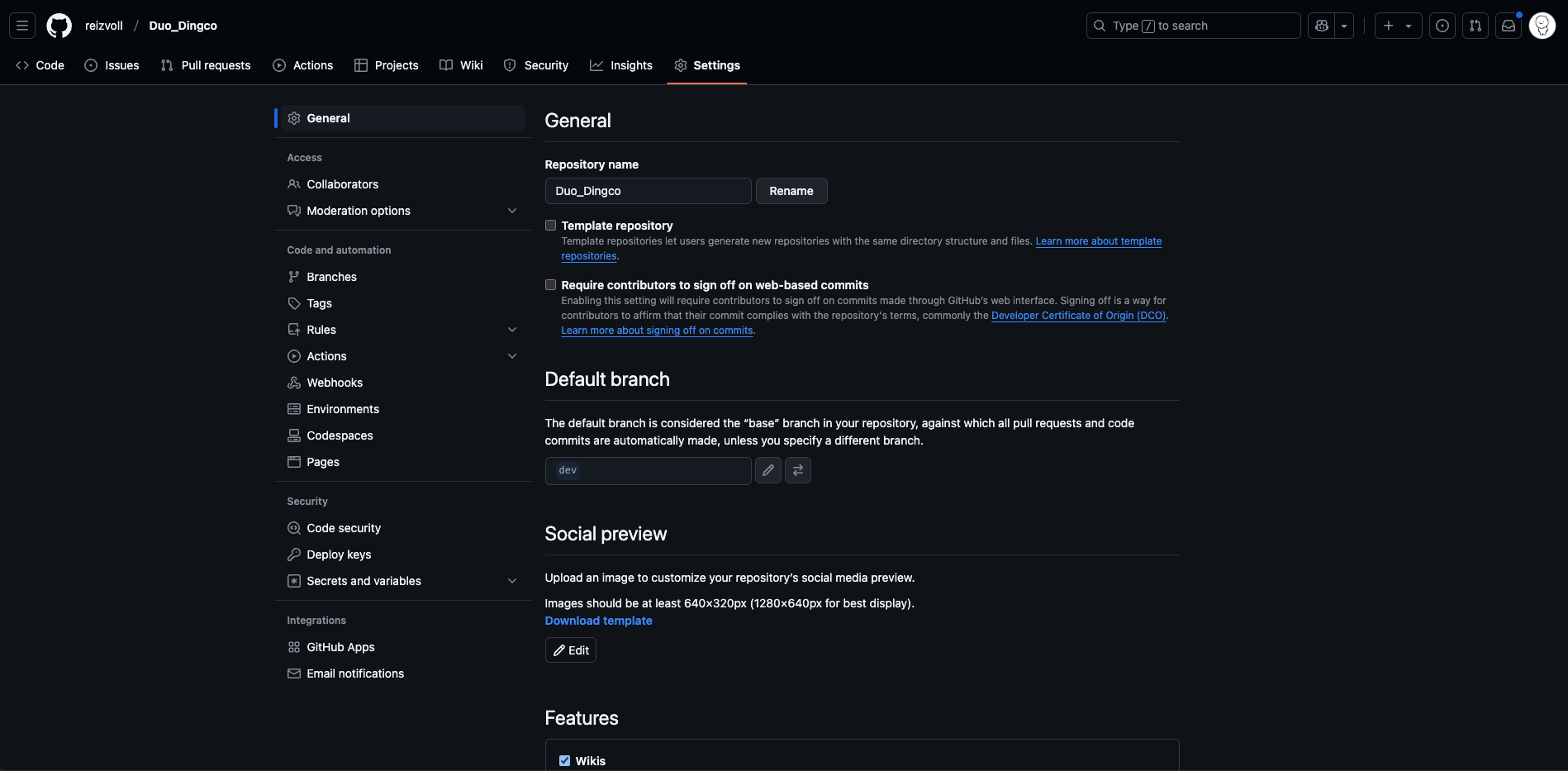Enable Template repository checkbox

[550, 226]
